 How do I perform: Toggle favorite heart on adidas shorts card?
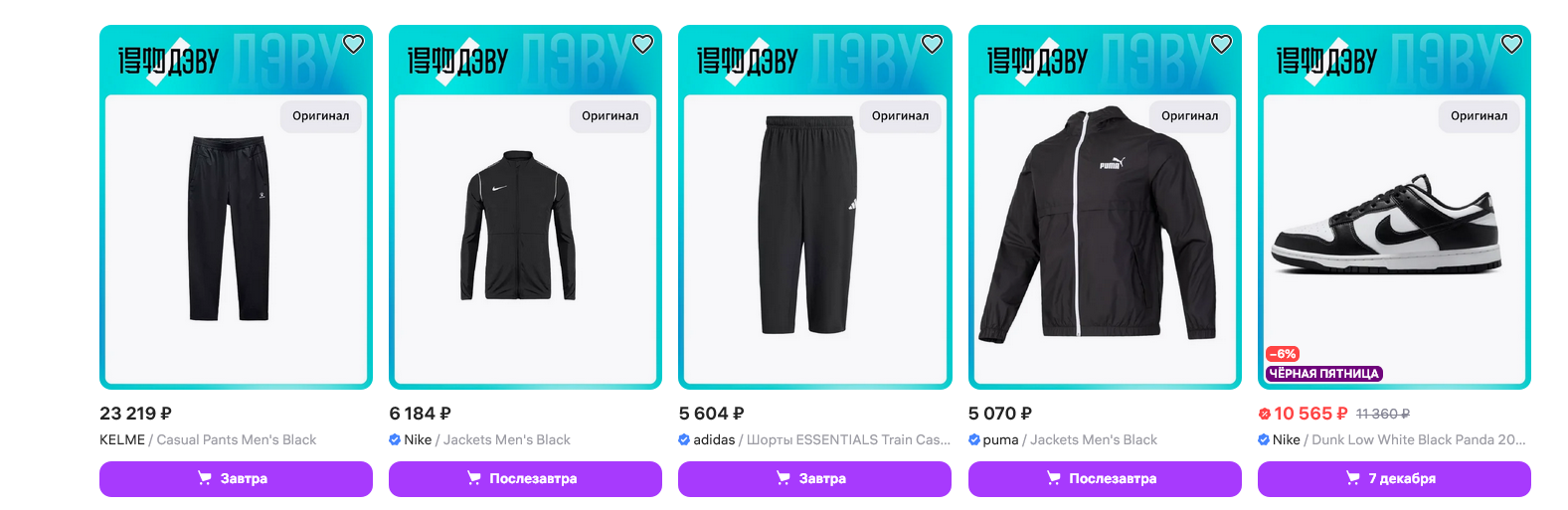pyautogui.click(x=932, y=44)
